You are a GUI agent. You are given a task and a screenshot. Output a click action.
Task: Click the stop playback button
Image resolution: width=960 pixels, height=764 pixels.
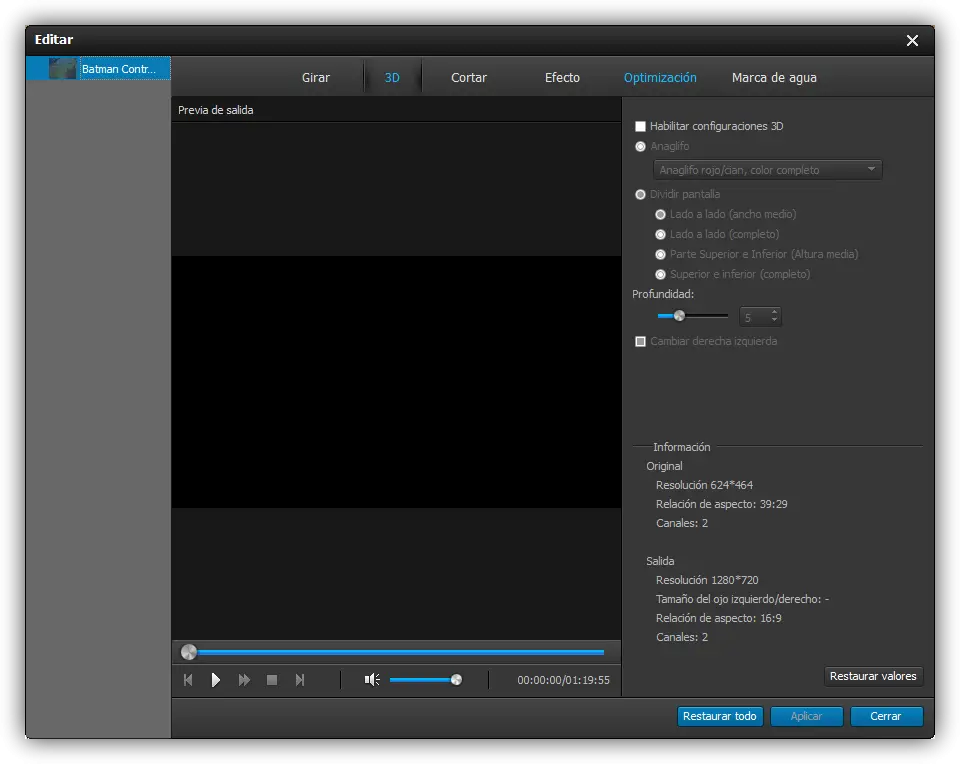pyautogui.click(x=271, y=680)
